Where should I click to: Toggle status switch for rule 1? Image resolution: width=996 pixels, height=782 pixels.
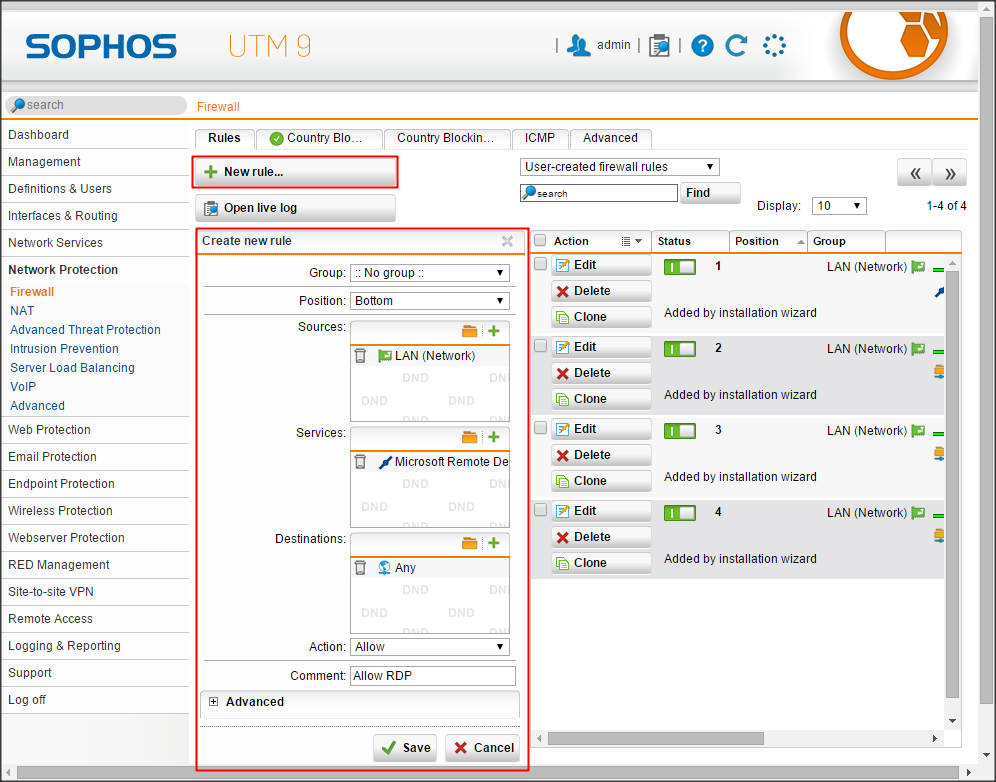(x=680, y=267)
